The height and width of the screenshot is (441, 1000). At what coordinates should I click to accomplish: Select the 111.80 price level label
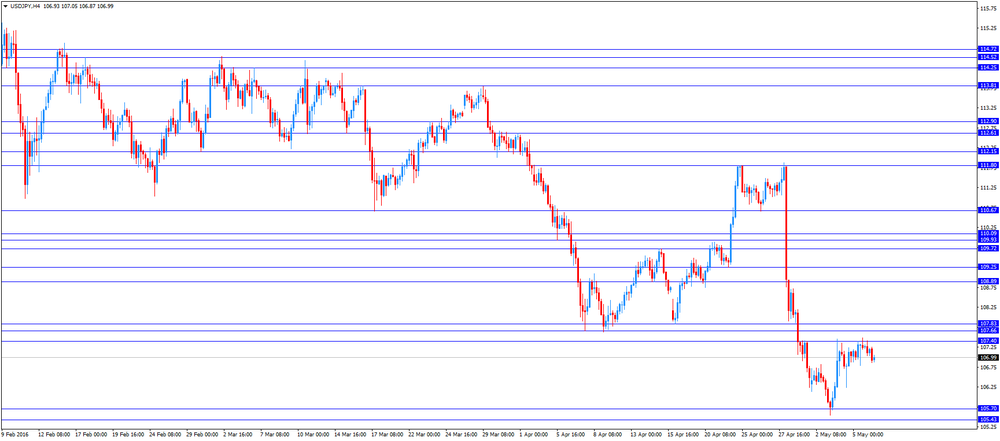click(988, 165)
